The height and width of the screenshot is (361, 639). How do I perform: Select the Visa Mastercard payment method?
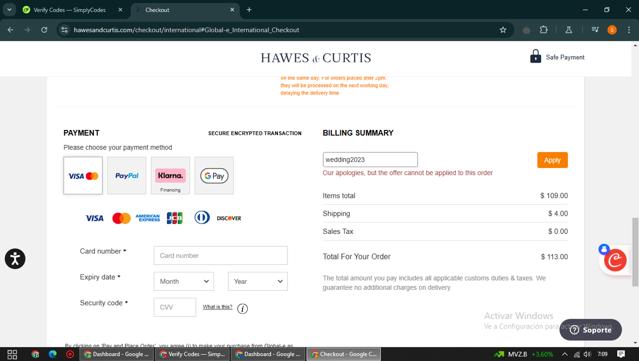pos(83,176)
